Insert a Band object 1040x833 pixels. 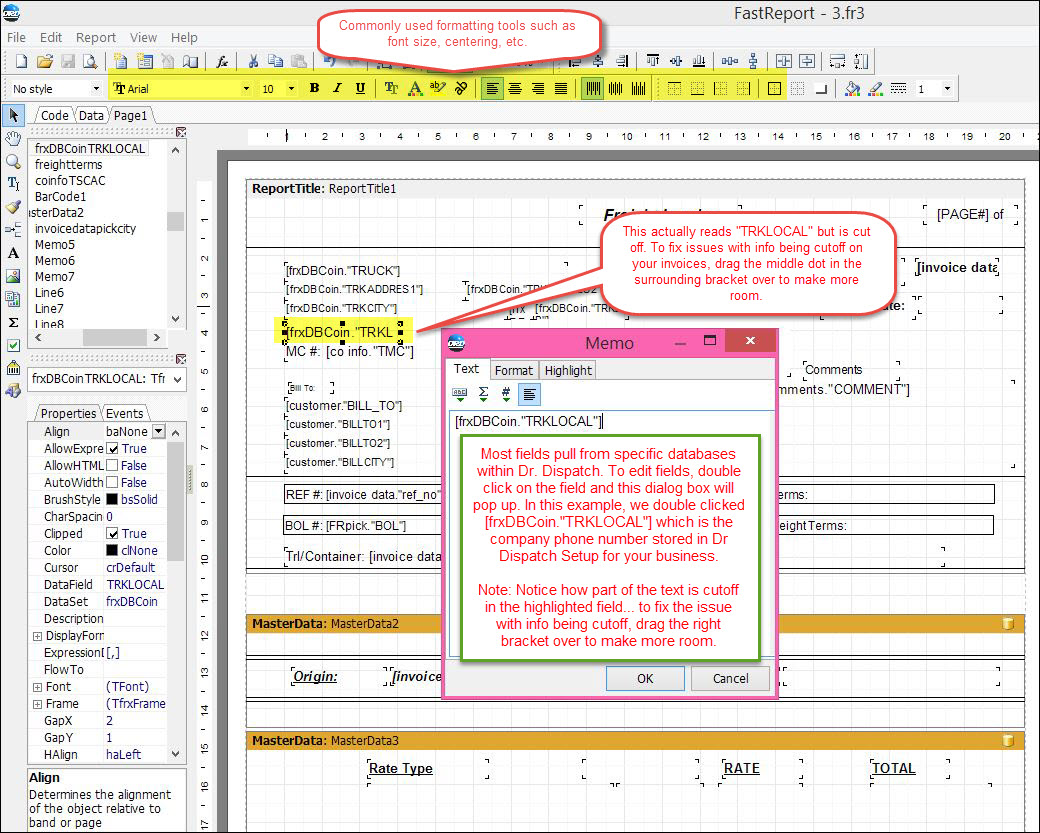click(13, 229)
